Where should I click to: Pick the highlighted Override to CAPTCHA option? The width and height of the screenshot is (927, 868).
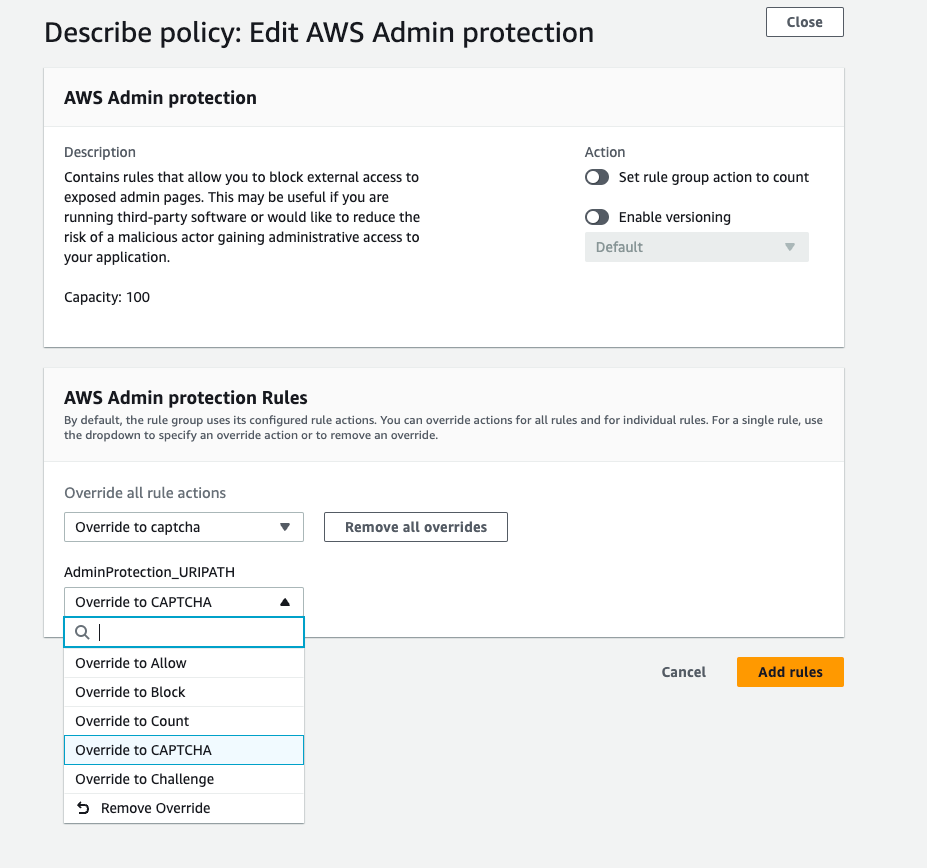click(x=184, y=750)
